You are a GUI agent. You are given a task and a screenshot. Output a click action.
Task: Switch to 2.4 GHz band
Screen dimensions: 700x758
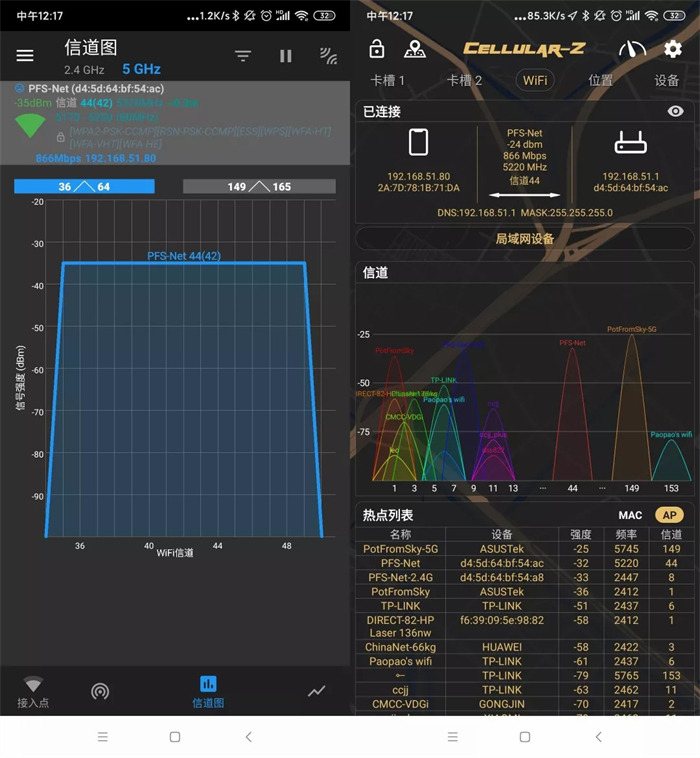pos(84,70)
